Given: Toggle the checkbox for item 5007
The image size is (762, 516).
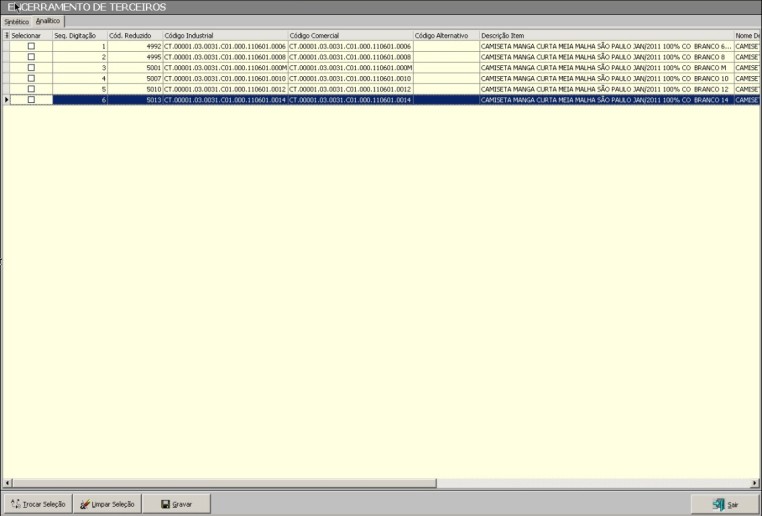Looking at the screenshot, I should tap(31, 78).
